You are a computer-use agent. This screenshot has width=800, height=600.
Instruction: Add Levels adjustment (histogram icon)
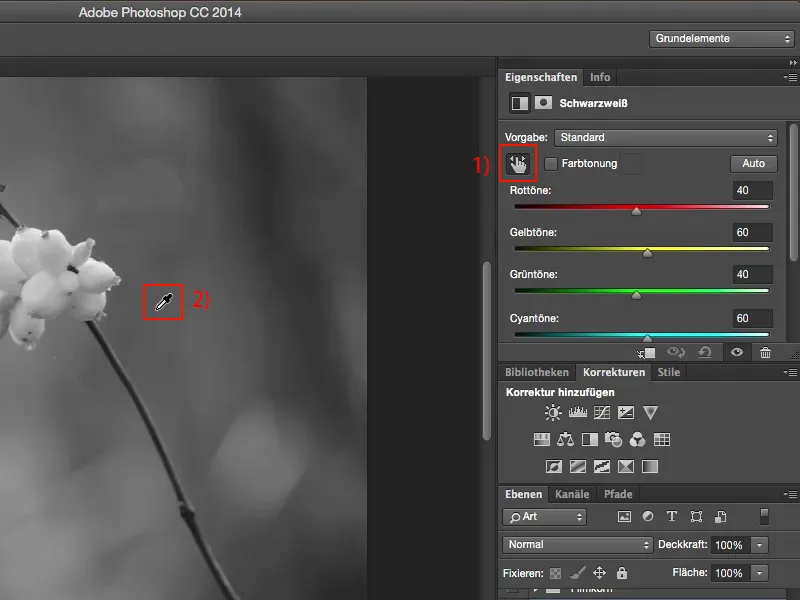pos(578,412)
